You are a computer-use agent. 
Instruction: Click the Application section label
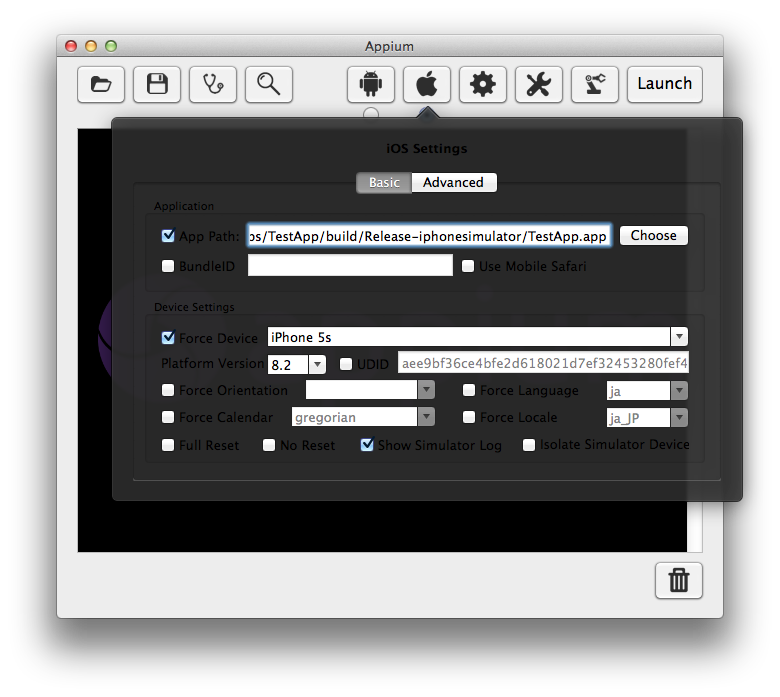(x=184, y=206)
